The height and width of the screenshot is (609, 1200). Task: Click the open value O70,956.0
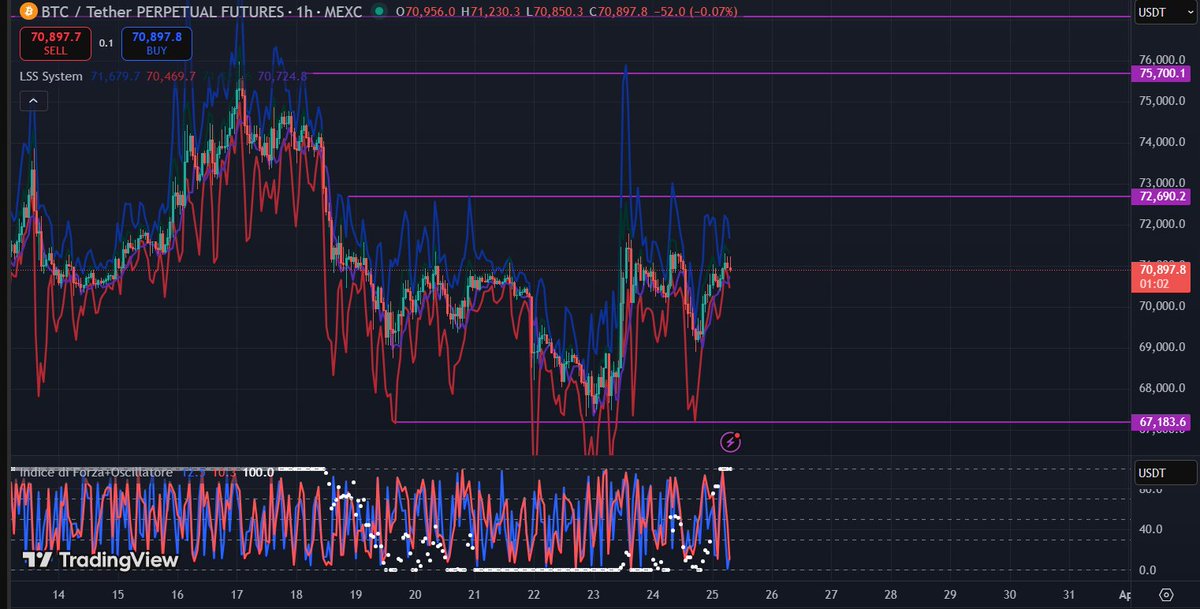point(426,11)
